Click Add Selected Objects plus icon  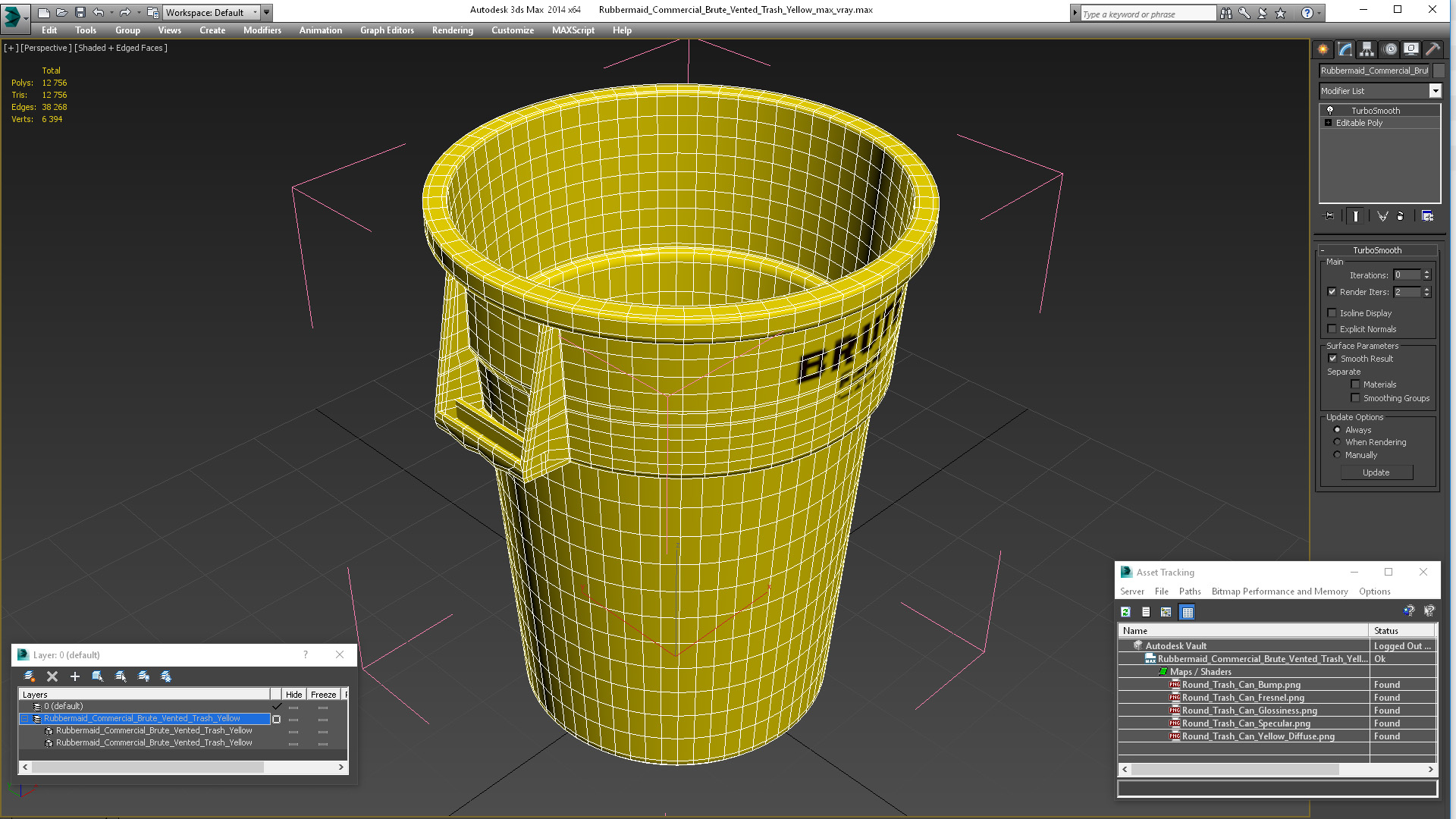[75, 676]
